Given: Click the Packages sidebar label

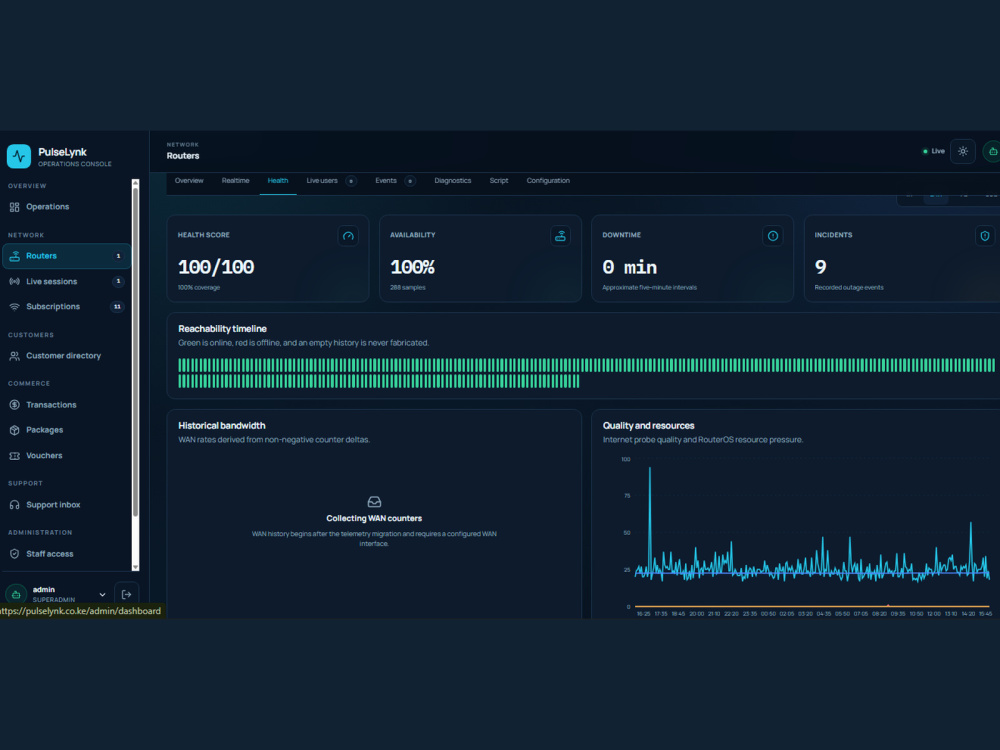Looking at the screenshot, I should click(45, 430).
